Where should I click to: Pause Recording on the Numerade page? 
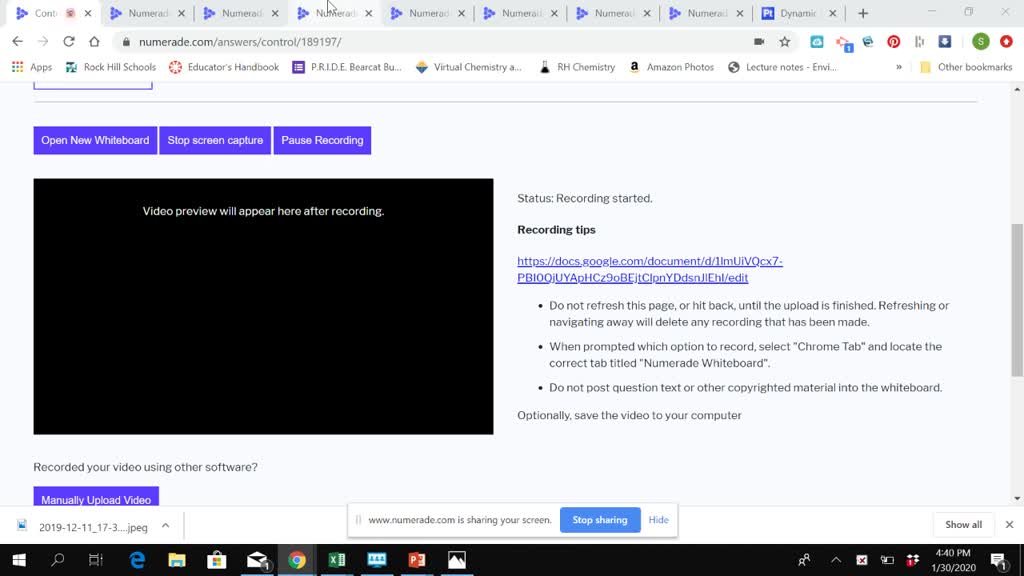pos(322,140)
